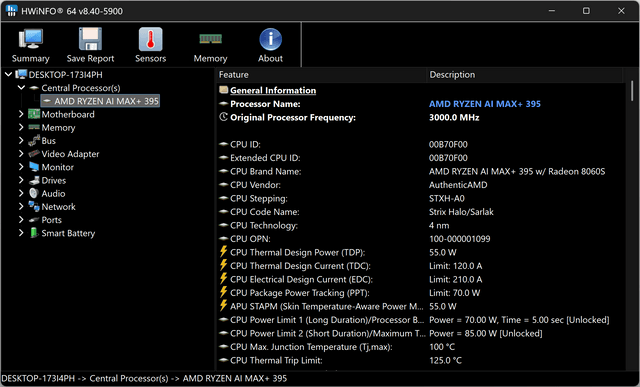Select AMD RYZEN AI MAX+ 395 tree item
Screen dimensions: 640x387
coord(100,101)
